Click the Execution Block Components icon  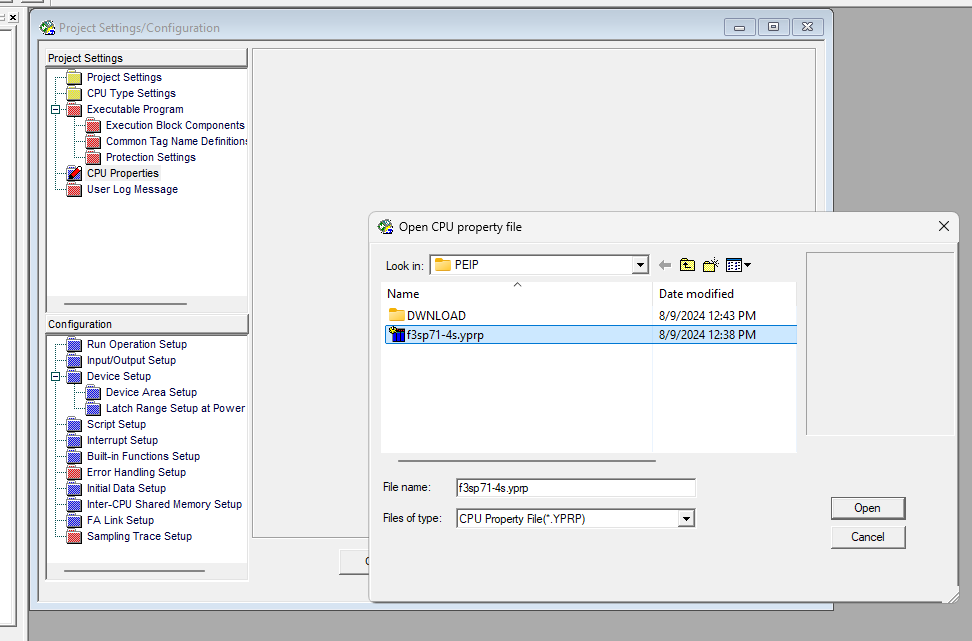tap(93, 126)
